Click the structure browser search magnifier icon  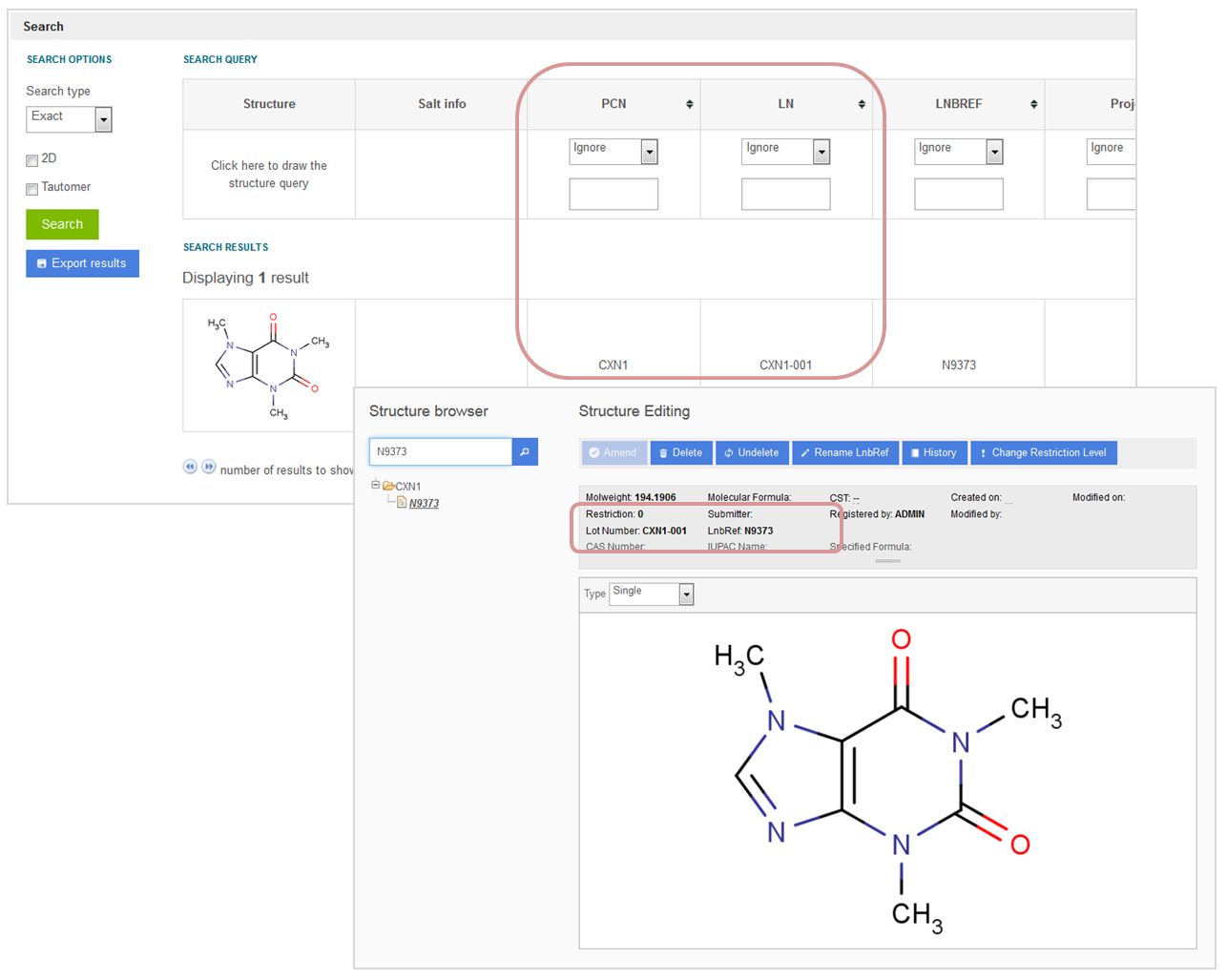pyautogui.click(x=524, y=452)
